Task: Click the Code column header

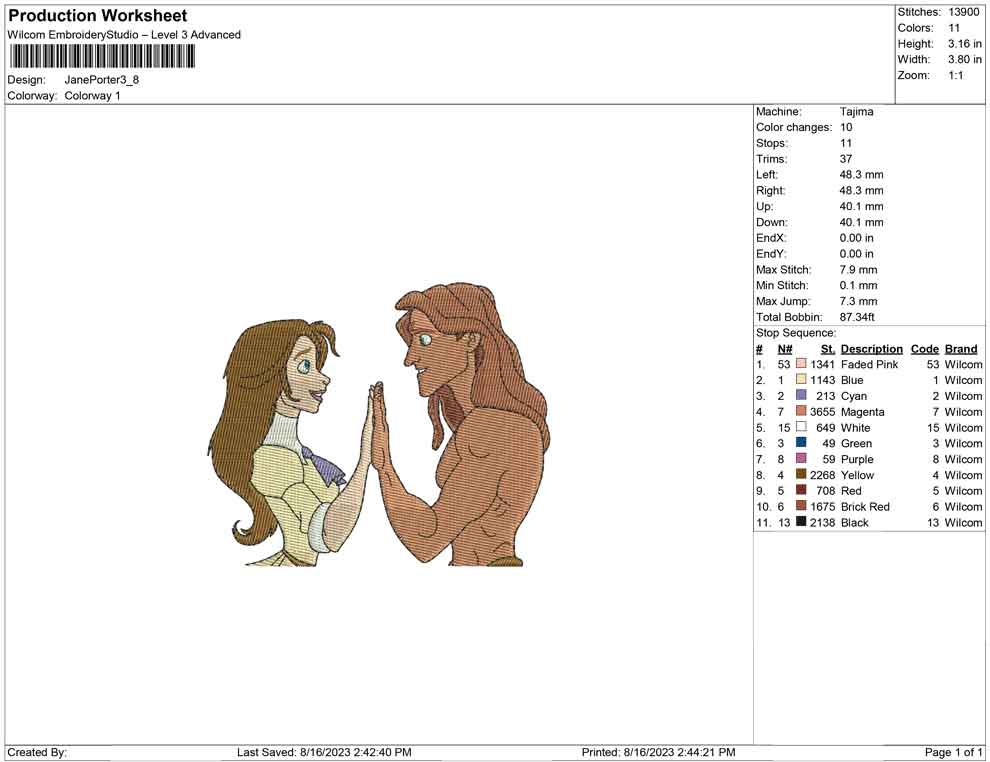Action: click(924, 349)
